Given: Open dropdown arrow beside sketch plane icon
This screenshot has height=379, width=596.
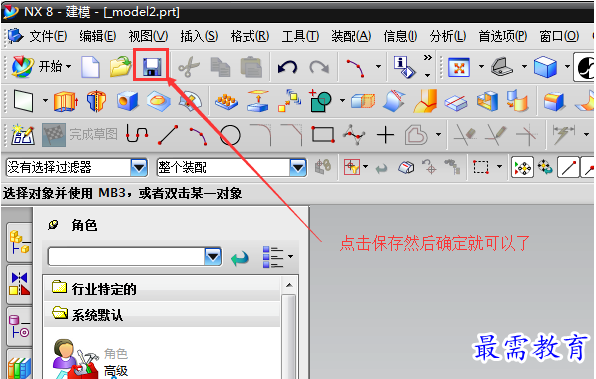Looking at the screenshot, I should coord(45,101).
